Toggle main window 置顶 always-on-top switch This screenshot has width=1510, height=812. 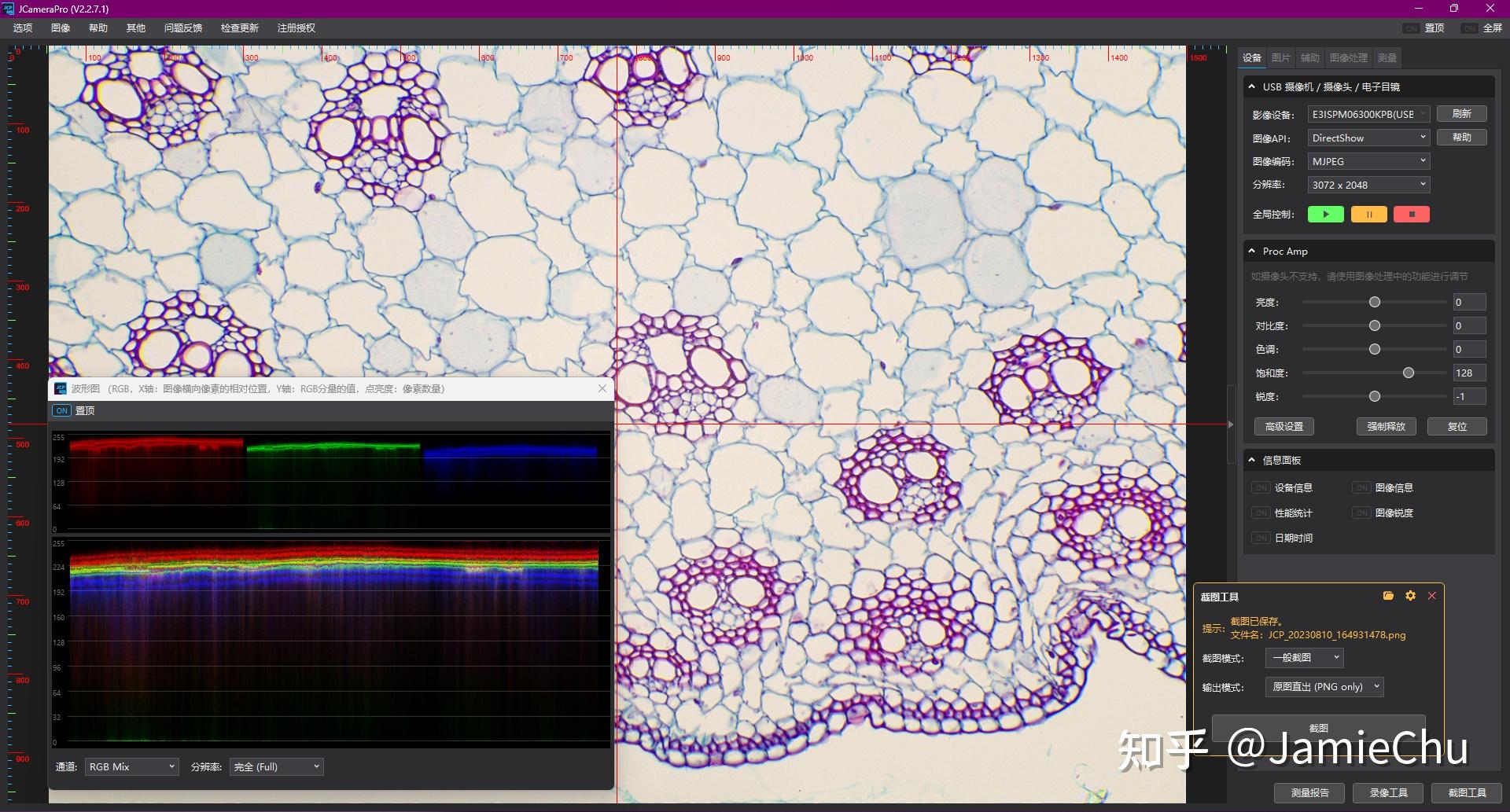[1412, 28]
